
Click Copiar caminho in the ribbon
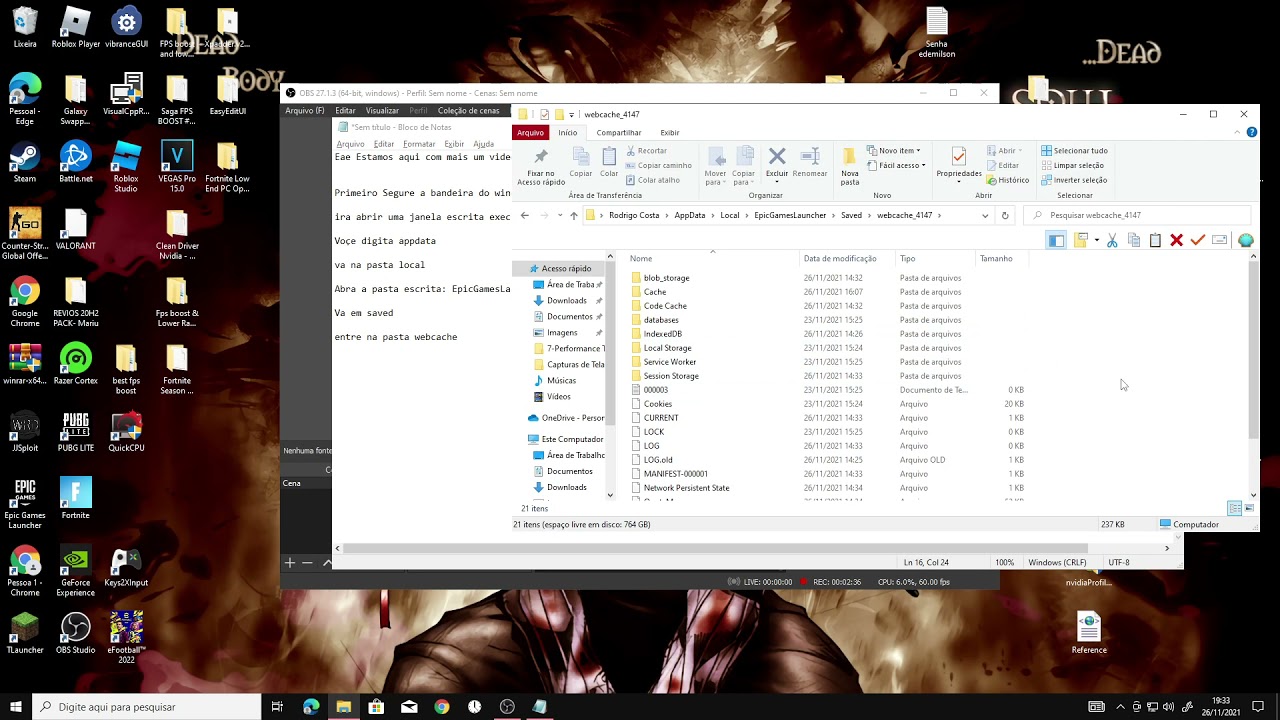[658, 166]
